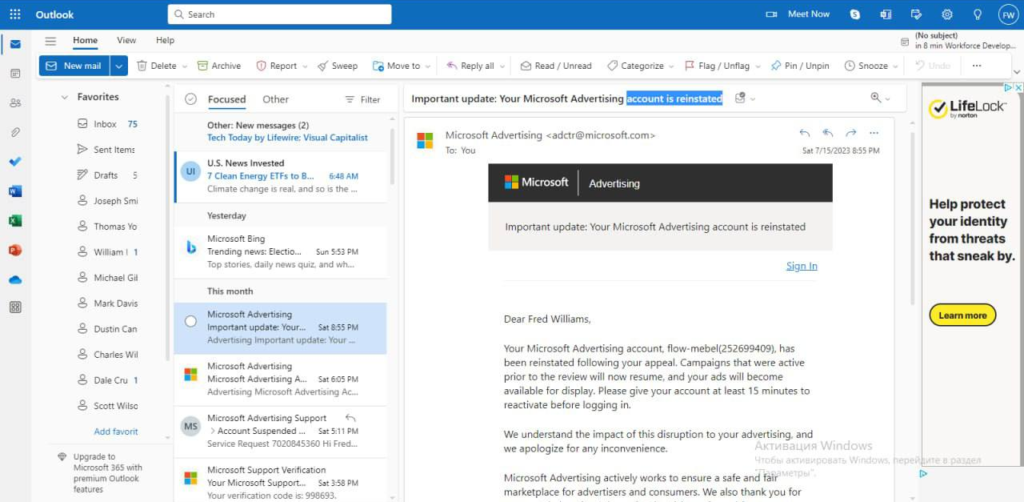
Task: Switch to the Other inbox tab
Action: (x=276, y=99)
